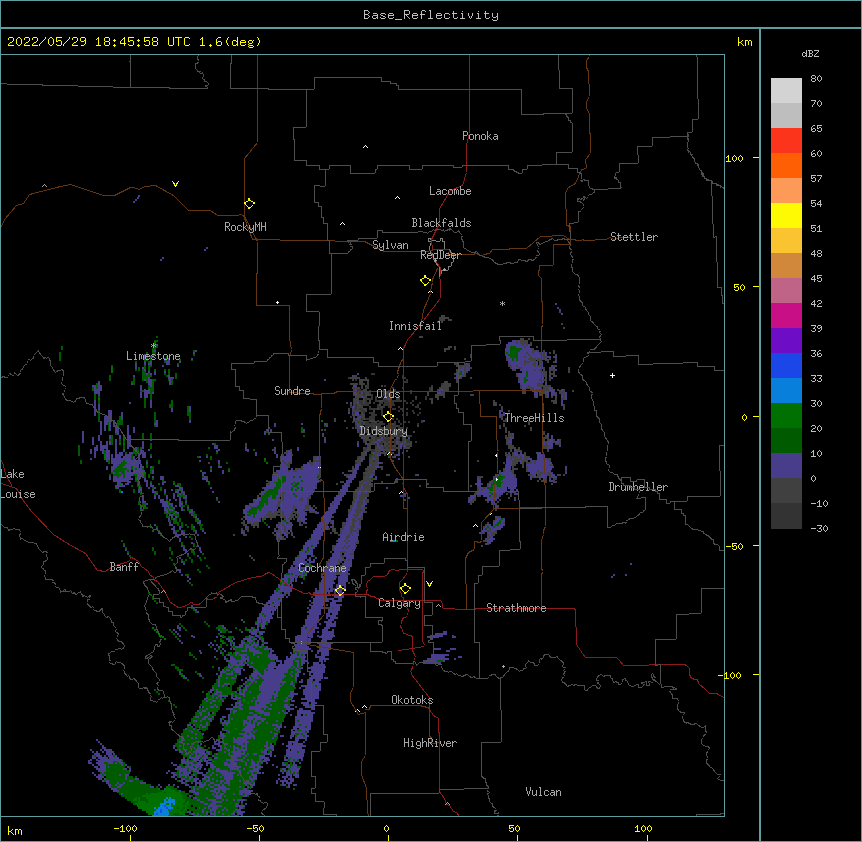Click the Banff label
Screen dimensions: 862x842
(124, 567)
